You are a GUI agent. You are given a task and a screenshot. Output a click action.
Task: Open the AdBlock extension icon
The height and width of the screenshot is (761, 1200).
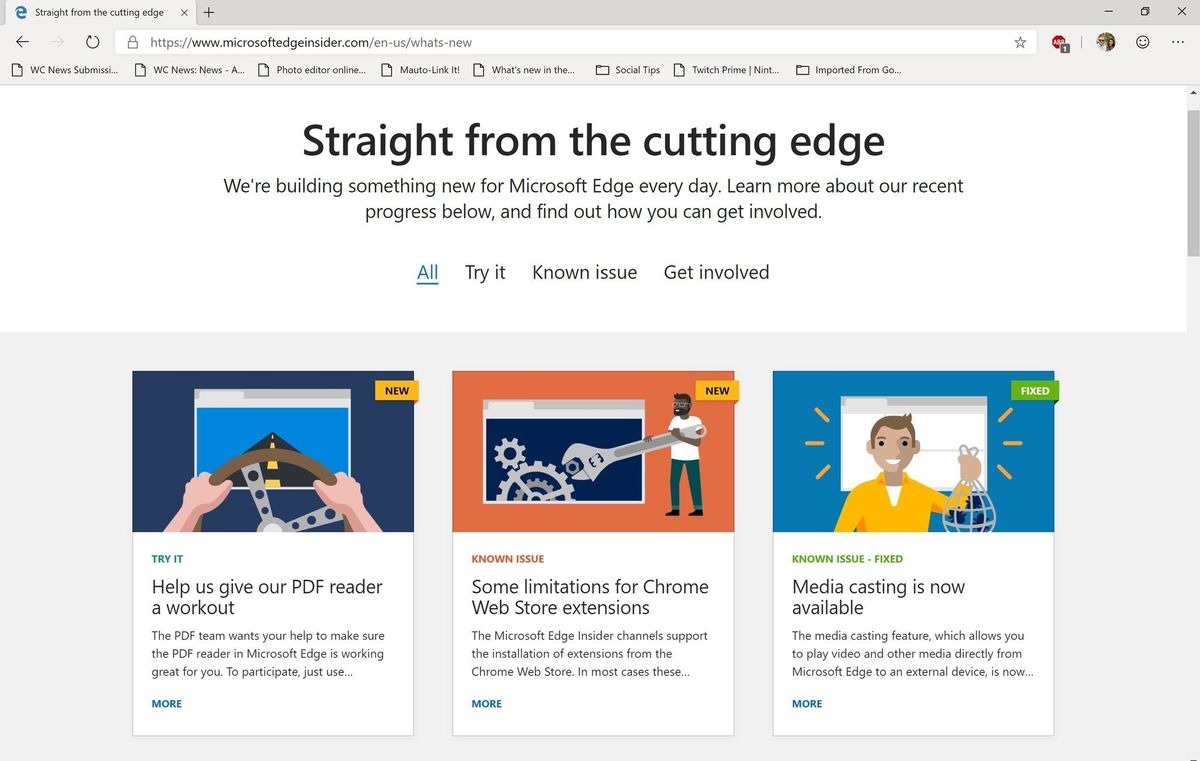[x=1059, y=42]
